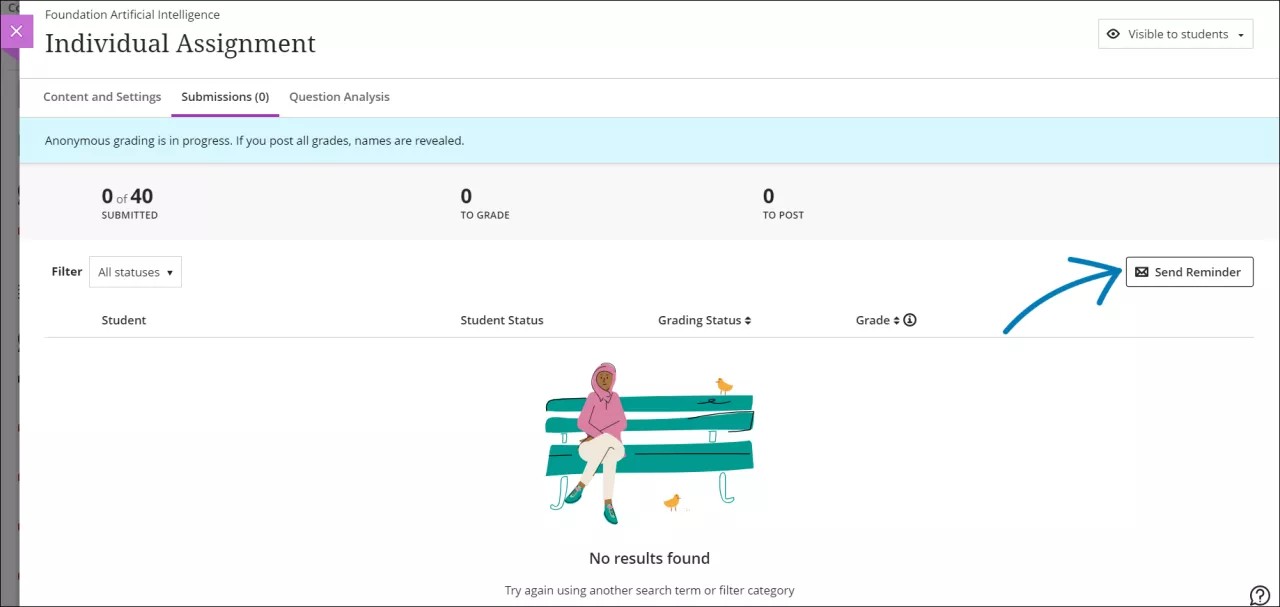Click the eye icon on Visible to students
Viewport: 1280px width, 607px height.
[1113, 33]
